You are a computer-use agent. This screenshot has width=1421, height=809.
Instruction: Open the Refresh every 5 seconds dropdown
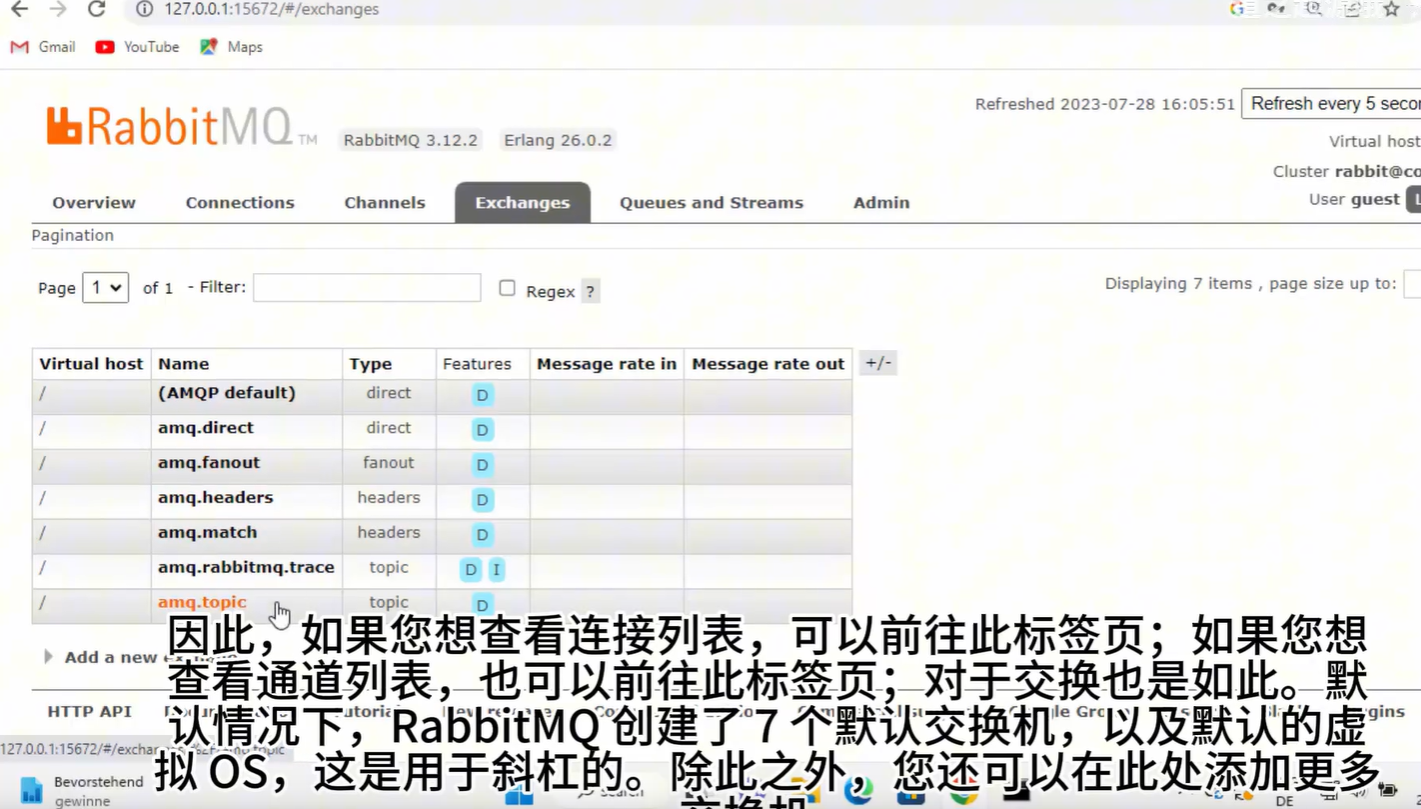point(1331,104)
